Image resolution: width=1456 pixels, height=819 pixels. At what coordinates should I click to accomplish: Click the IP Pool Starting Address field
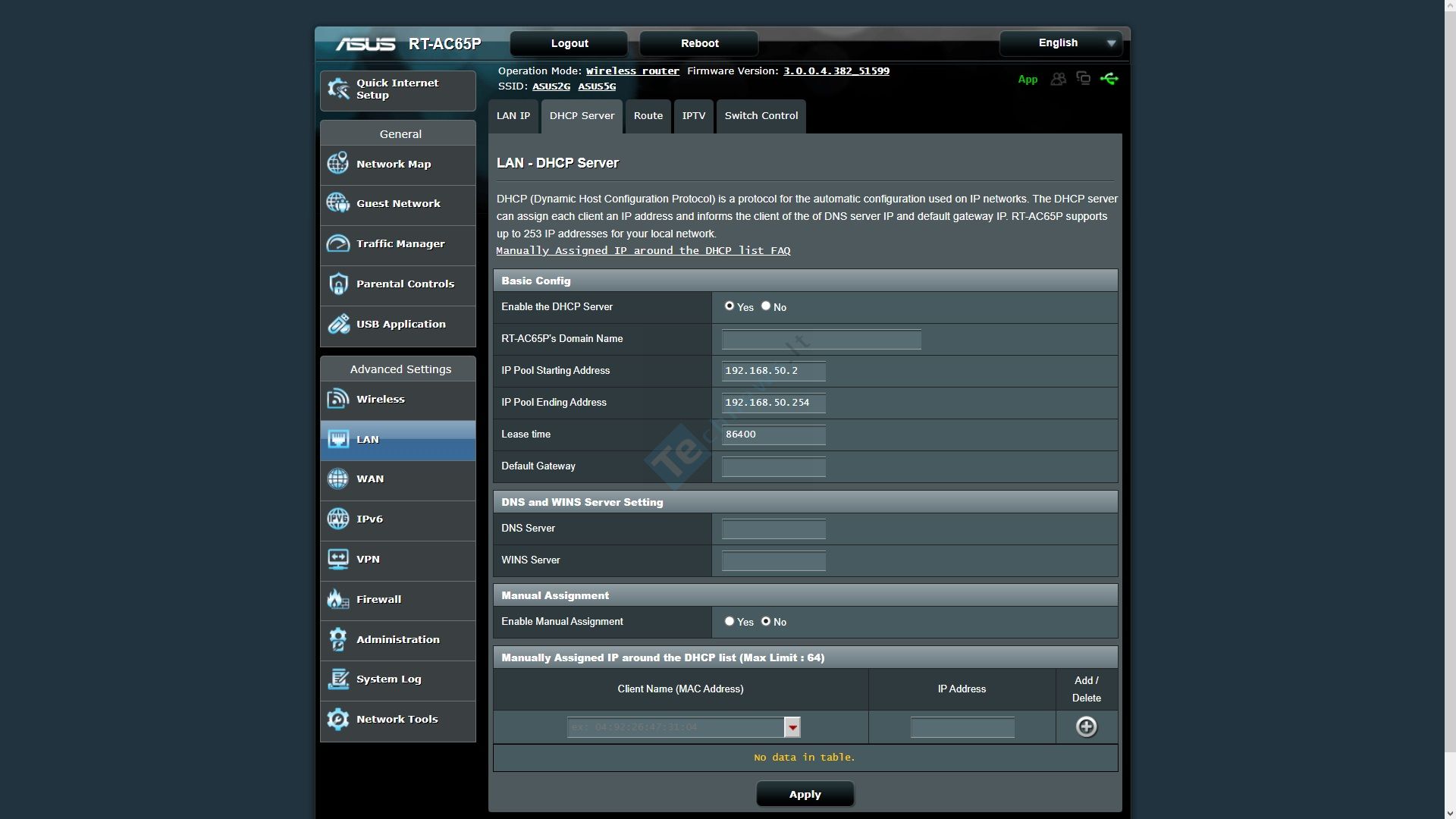[x=773, y=371]
